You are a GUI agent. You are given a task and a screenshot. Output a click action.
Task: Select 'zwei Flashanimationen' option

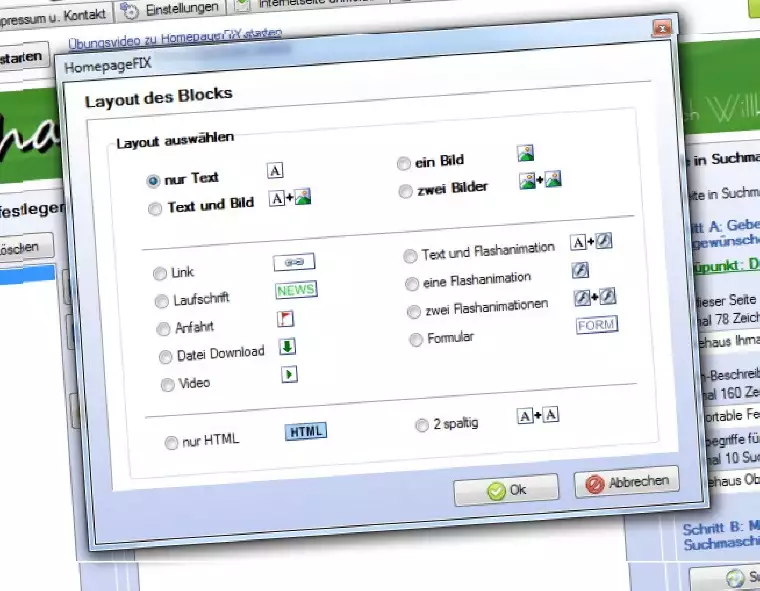(414, 312)
